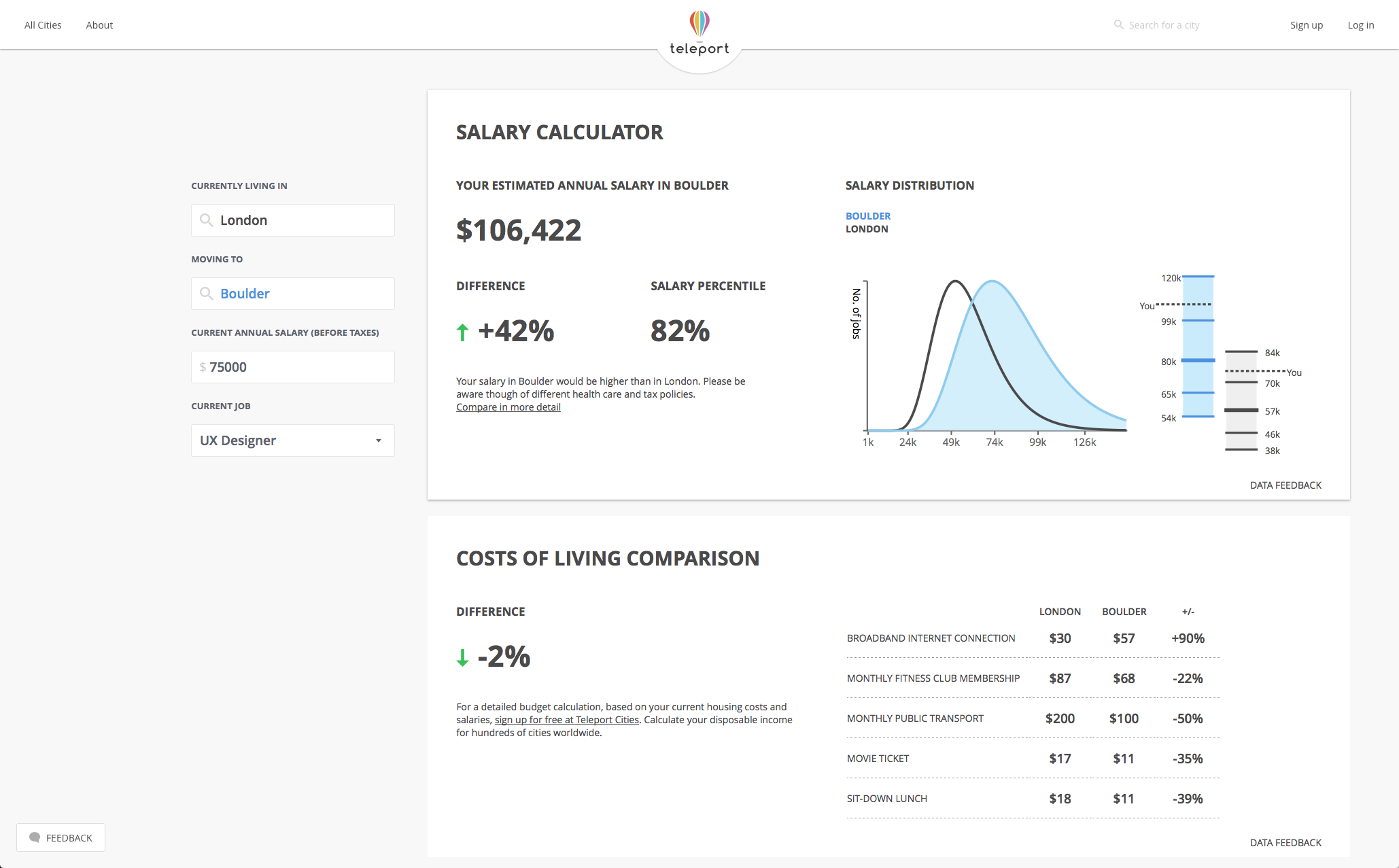Click the Teleport balloon logo
Viewport: 1399px width, 868px height.
pos(699,24)
